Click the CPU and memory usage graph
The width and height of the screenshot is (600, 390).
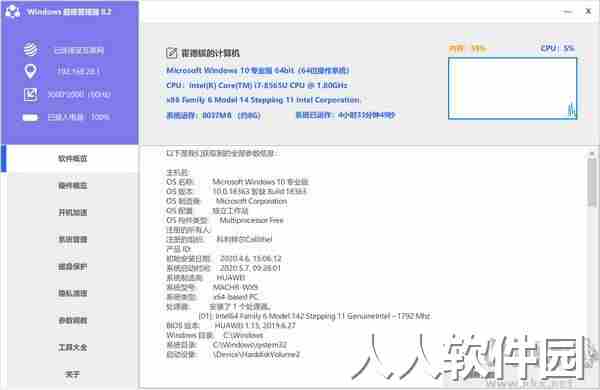[512, 88]
